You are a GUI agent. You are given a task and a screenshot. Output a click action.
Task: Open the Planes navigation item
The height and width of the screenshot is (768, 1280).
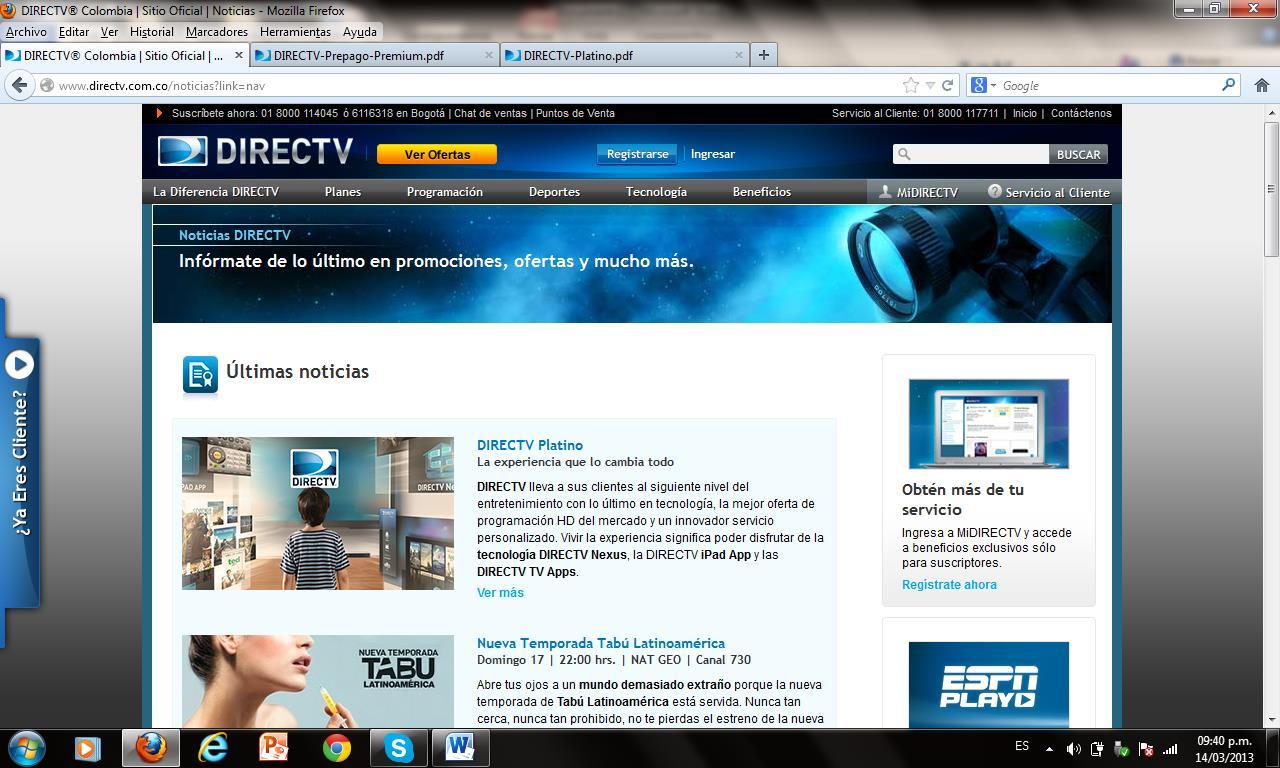pos(343,192)
